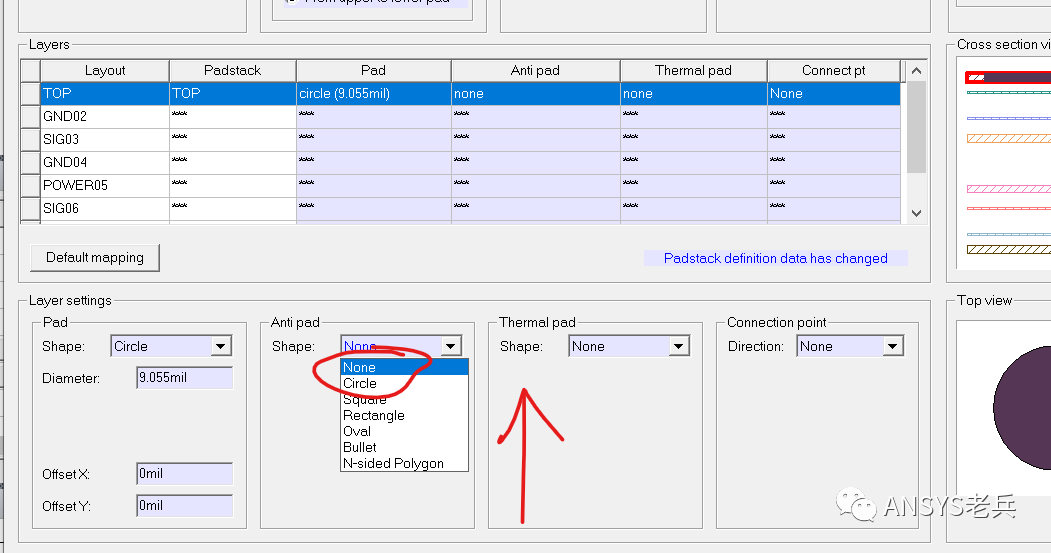Edit the Offset X field
Image resolution: width=1051 pixels, height=553 pixels.
click(x=184, y=474)
